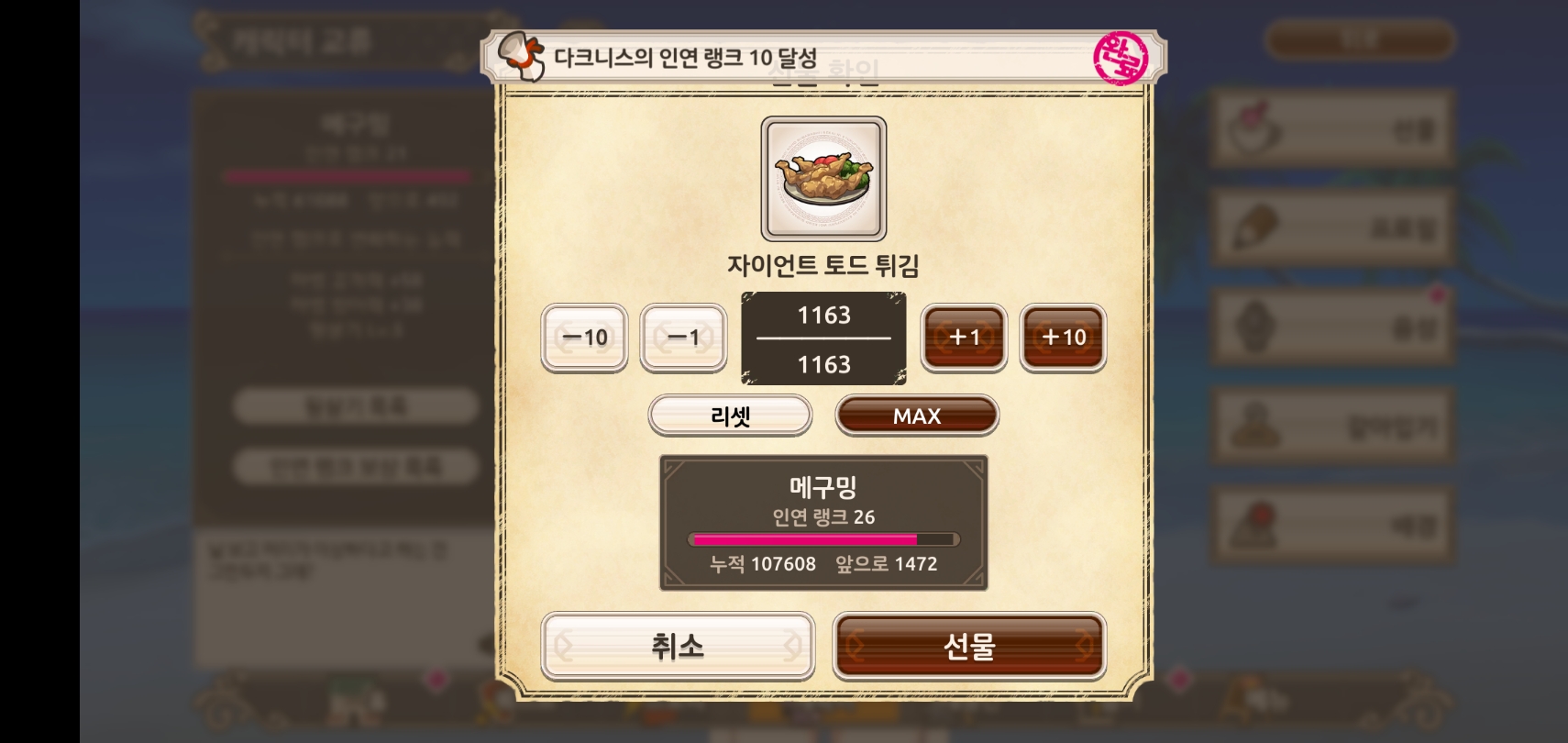Confirm gift with the 선물 button
The height and width of the screenshot is (743, 1568).
tap(969, 647)
